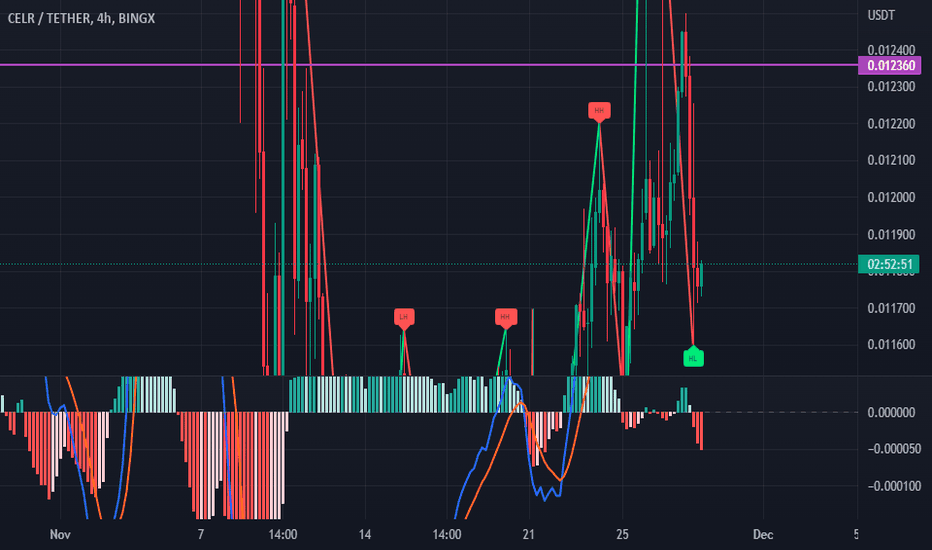Click the green HL swing low marker
Screen dimensions: 932x550
click(x=693, y=357)
